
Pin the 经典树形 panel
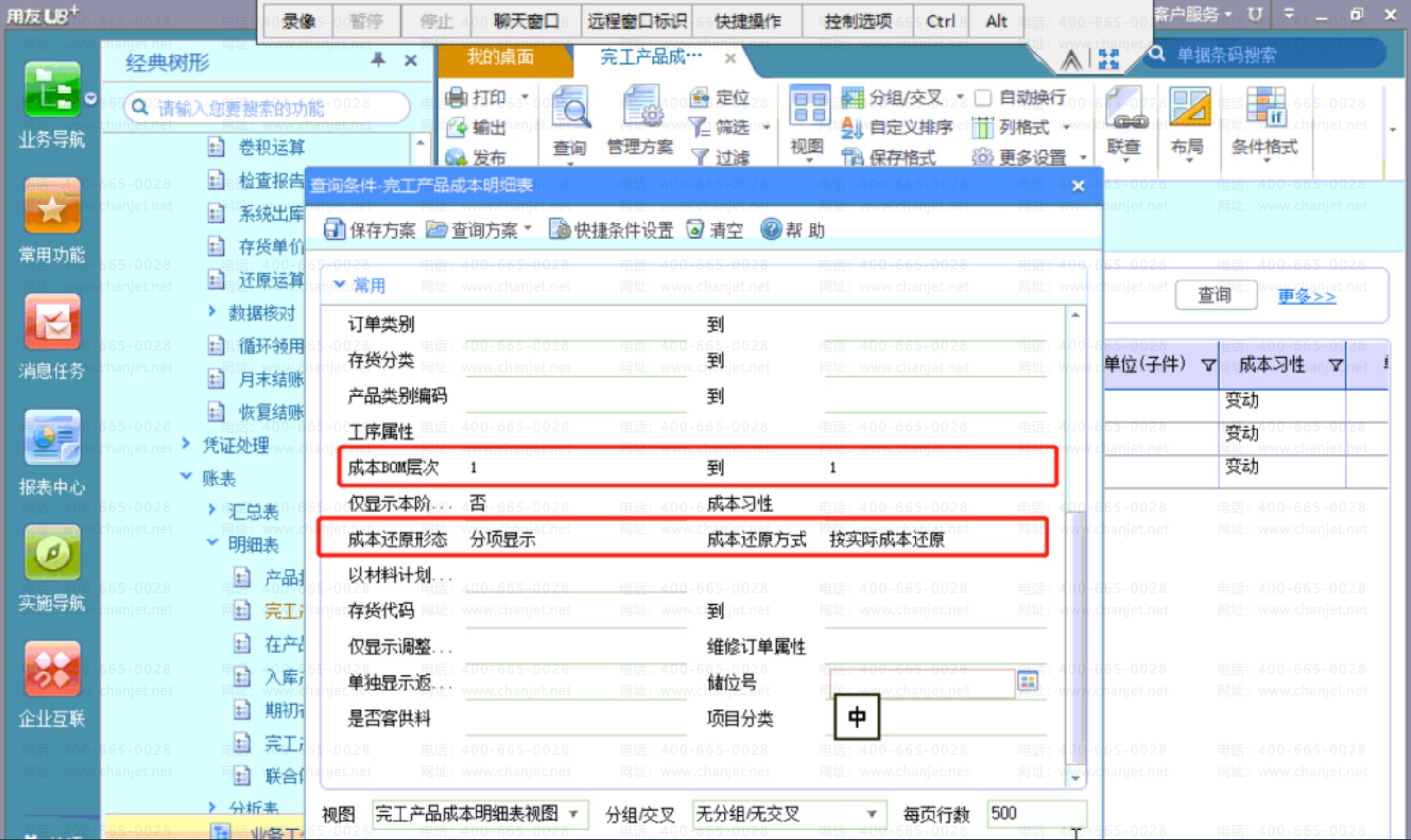[378, 60]
